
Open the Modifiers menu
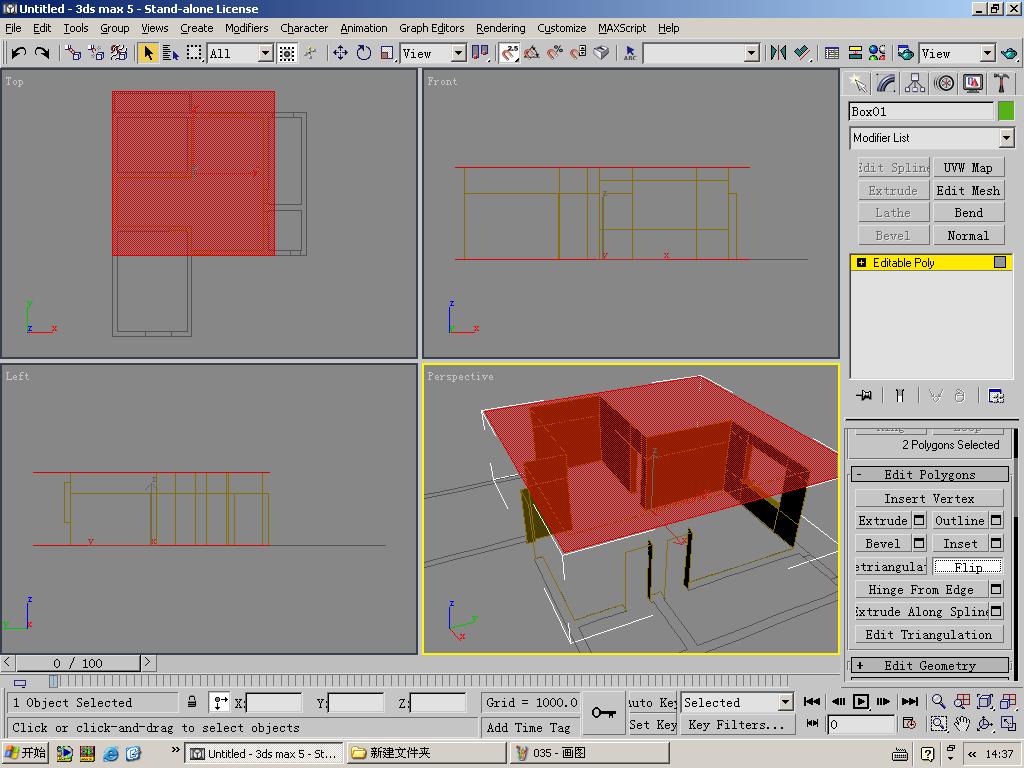tap(246, 28)
